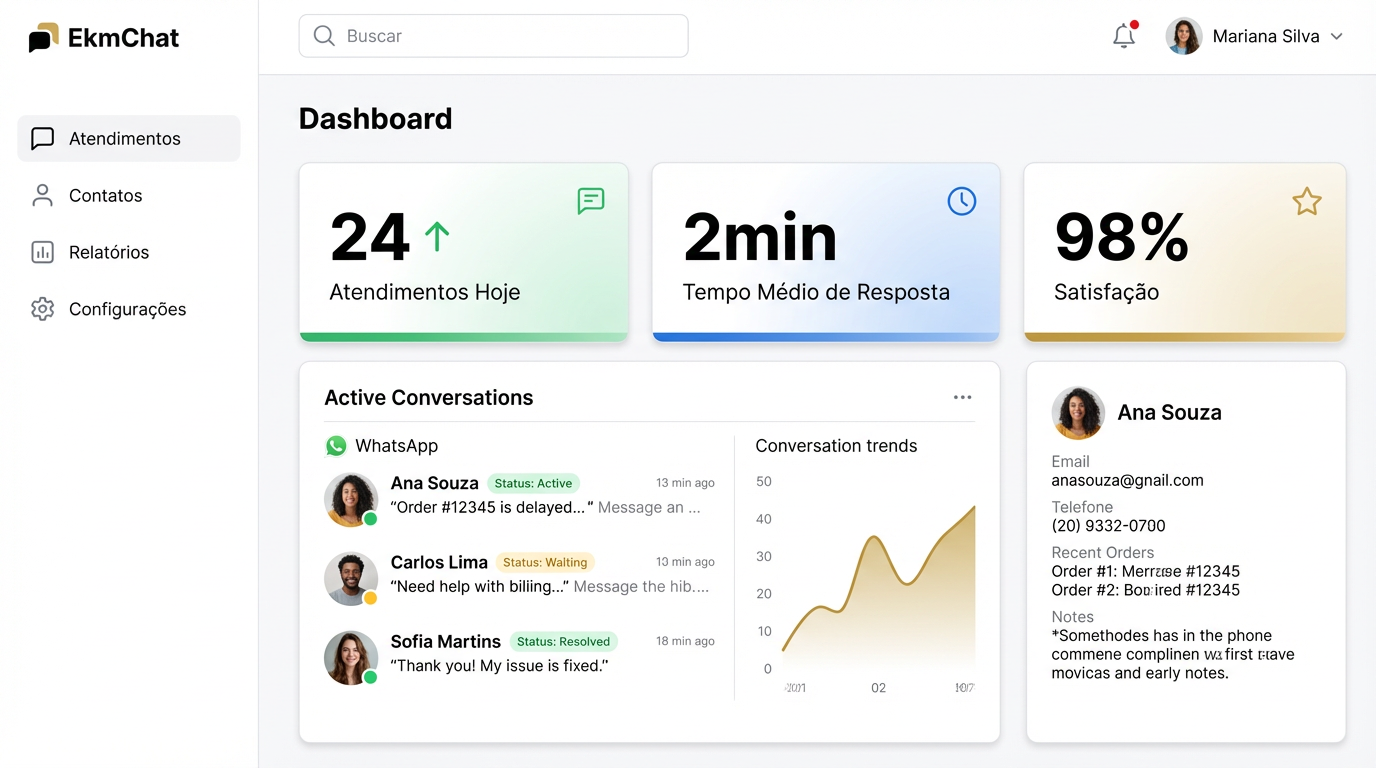Click the Order #1 entry in Recent Orders
The image size is (1376, 768).
1145,571
